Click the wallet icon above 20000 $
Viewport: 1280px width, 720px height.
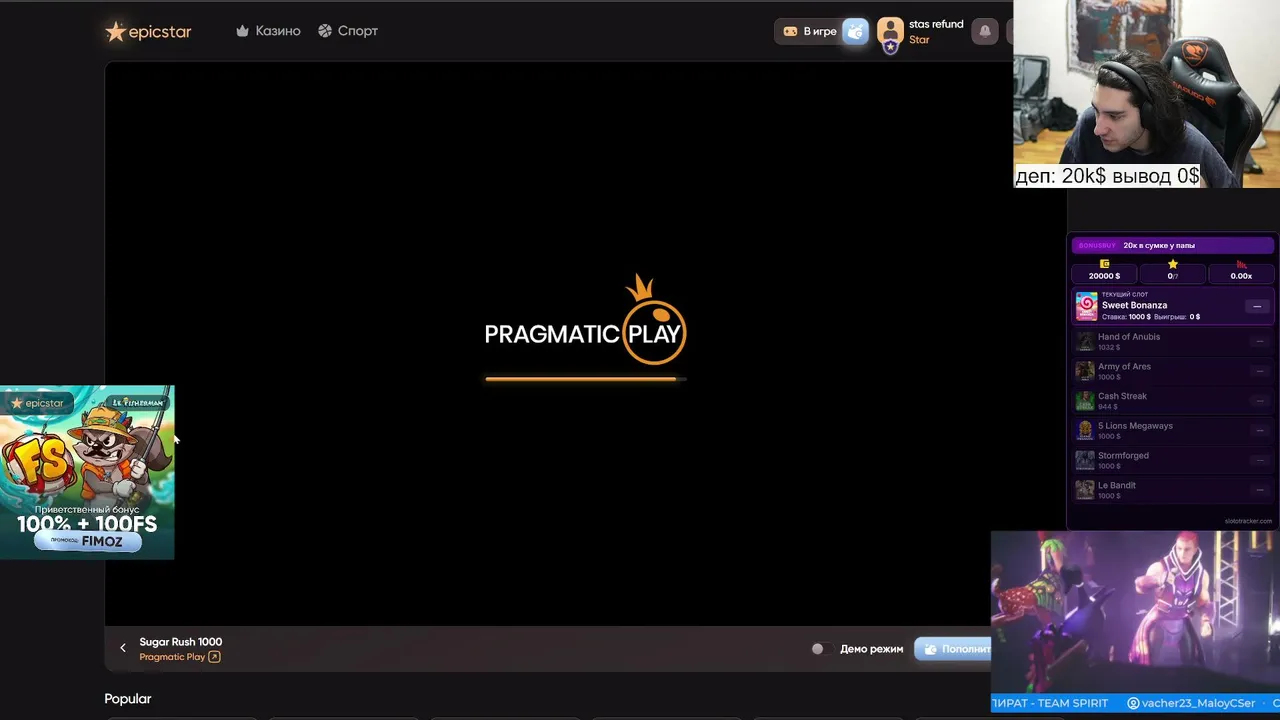1105,264
